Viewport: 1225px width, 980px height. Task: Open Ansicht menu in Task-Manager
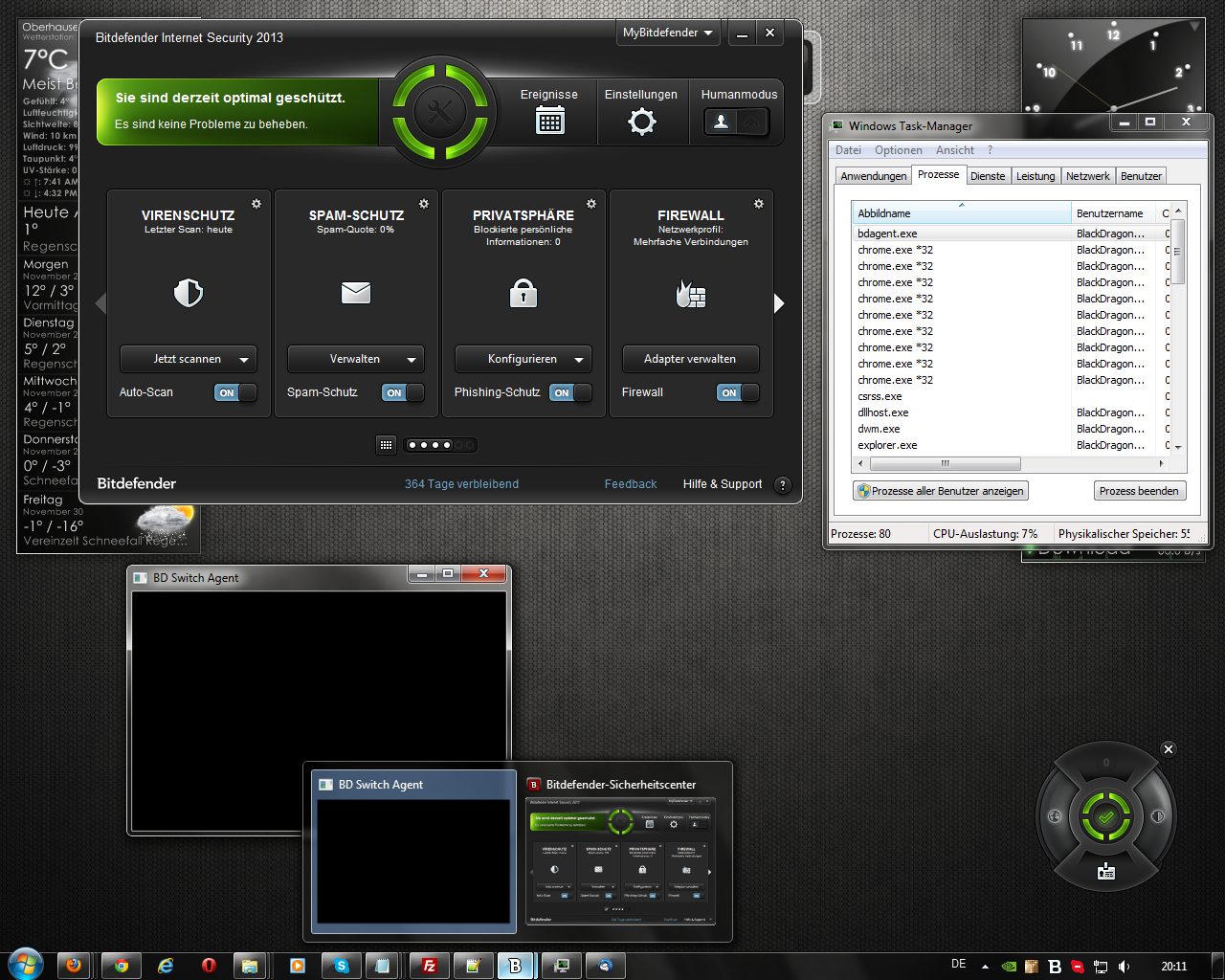[955, 150]
